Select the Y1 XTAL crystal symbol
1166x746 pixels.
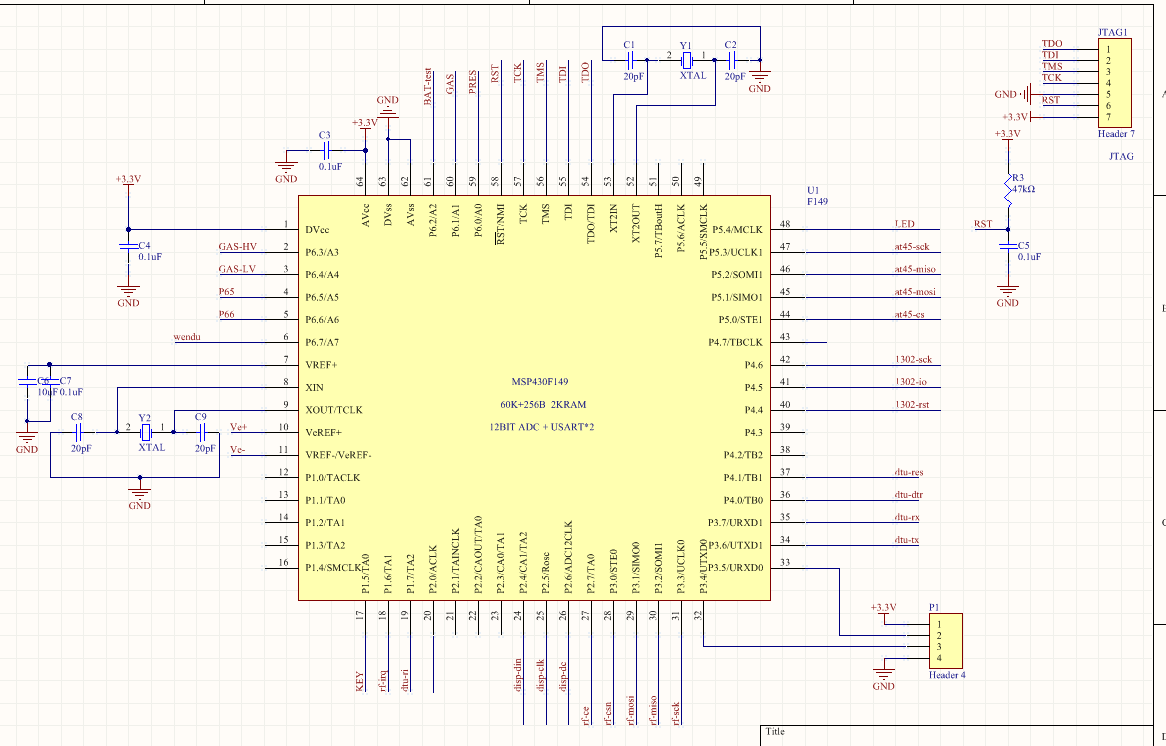click(686, 60)
